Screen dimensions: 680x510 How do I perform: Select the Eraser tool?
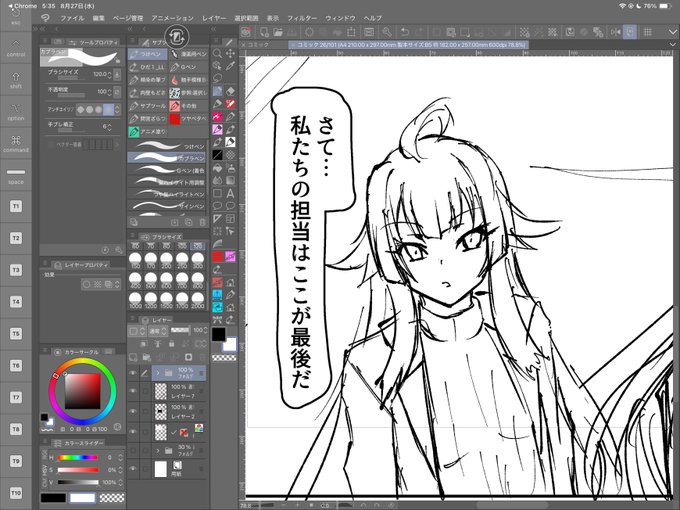[230, 91]
